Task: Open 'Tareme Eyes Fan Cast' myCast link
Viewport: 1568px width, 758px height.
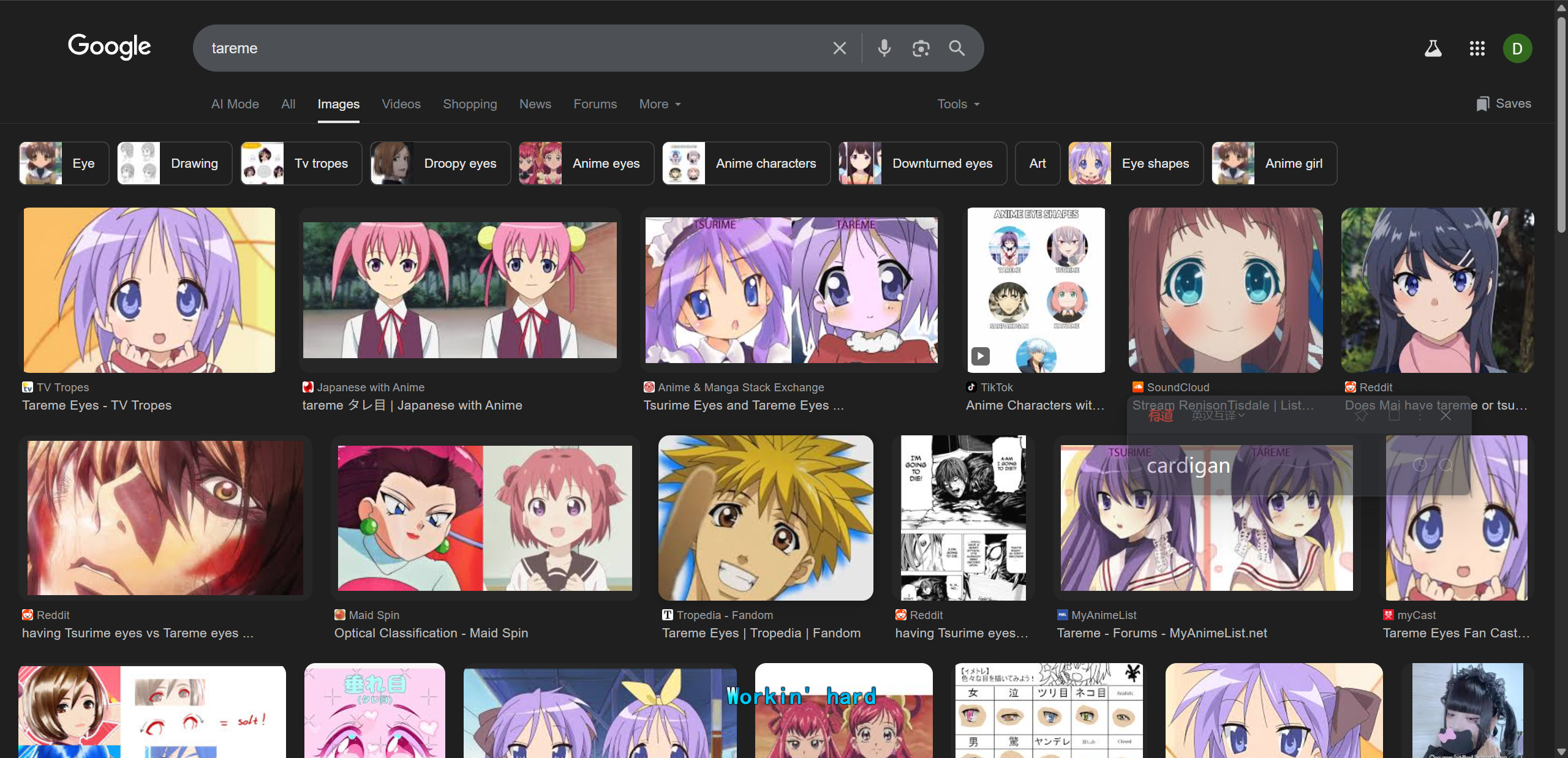Action: pos(1456,633)
